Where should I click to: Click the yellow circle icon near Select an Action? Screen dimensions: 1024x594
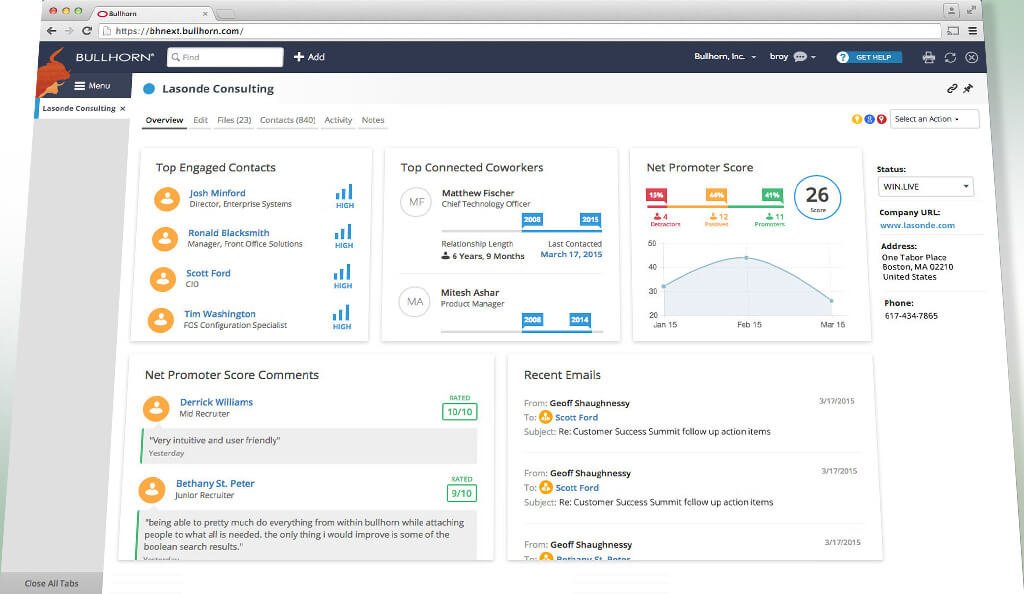pos(857,119)
